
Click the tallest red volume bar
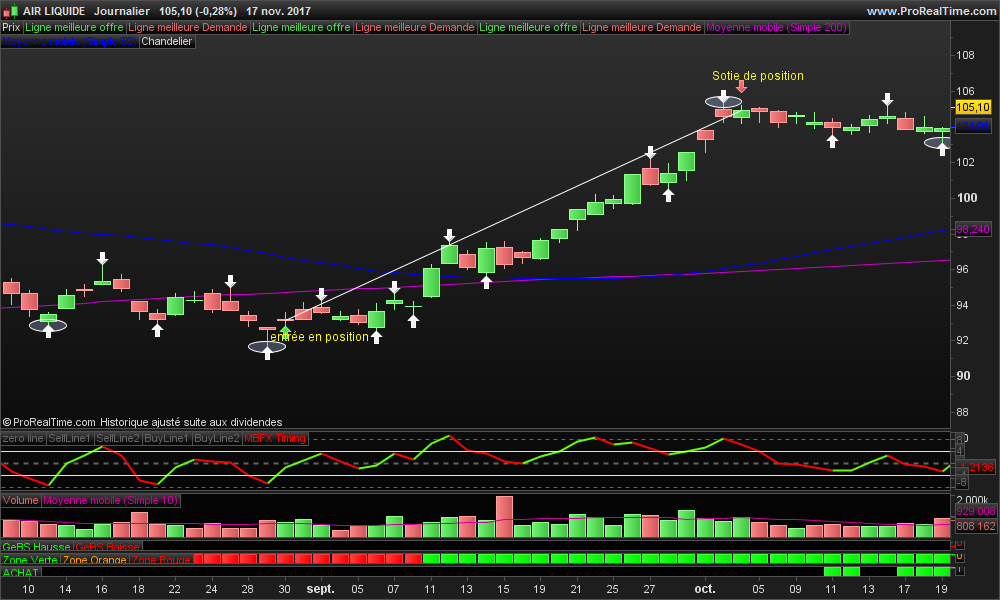[504, 517]
